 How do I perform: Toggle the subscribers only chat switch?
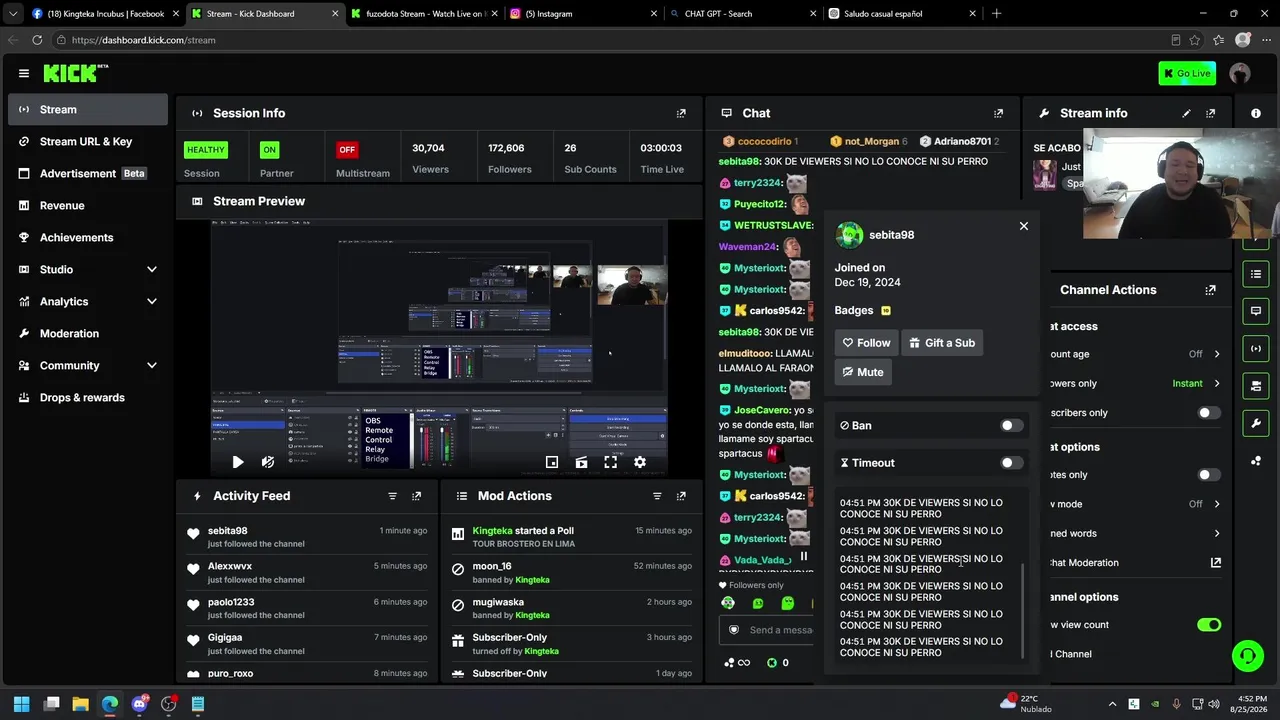(x=1209, y=413)
